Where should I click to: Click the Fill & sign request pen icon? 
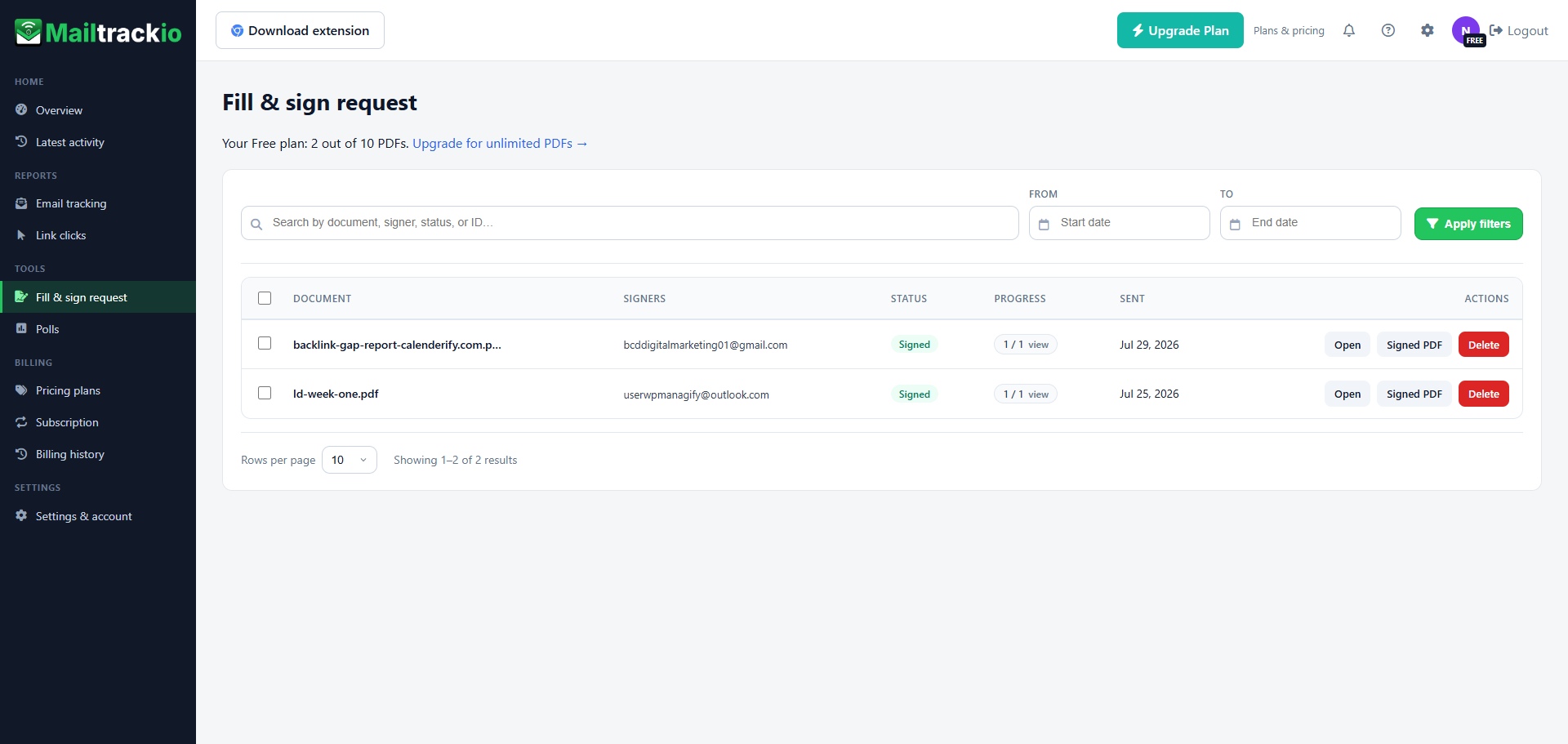21,297
